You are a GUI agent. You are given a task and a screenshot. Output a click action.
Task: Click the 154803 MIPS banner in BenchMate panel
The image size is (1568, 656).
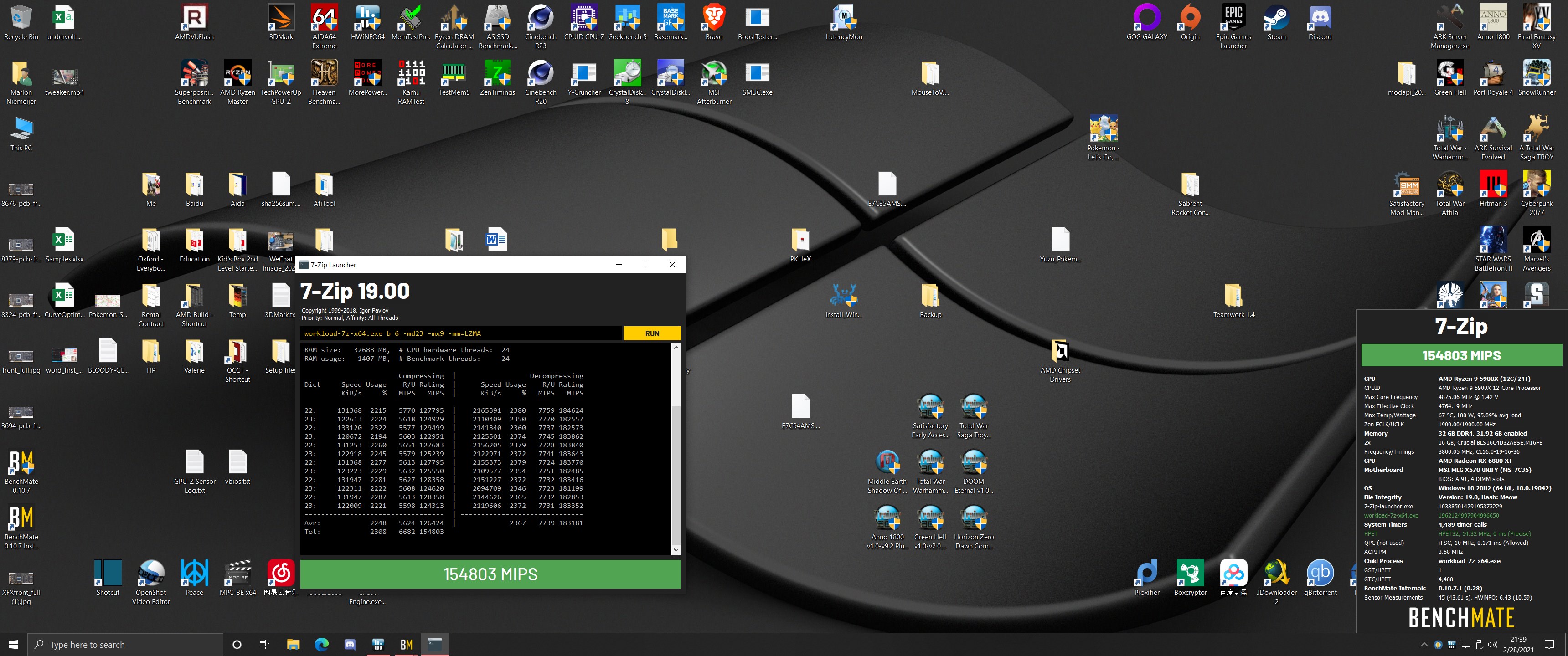pos(1461,355)
